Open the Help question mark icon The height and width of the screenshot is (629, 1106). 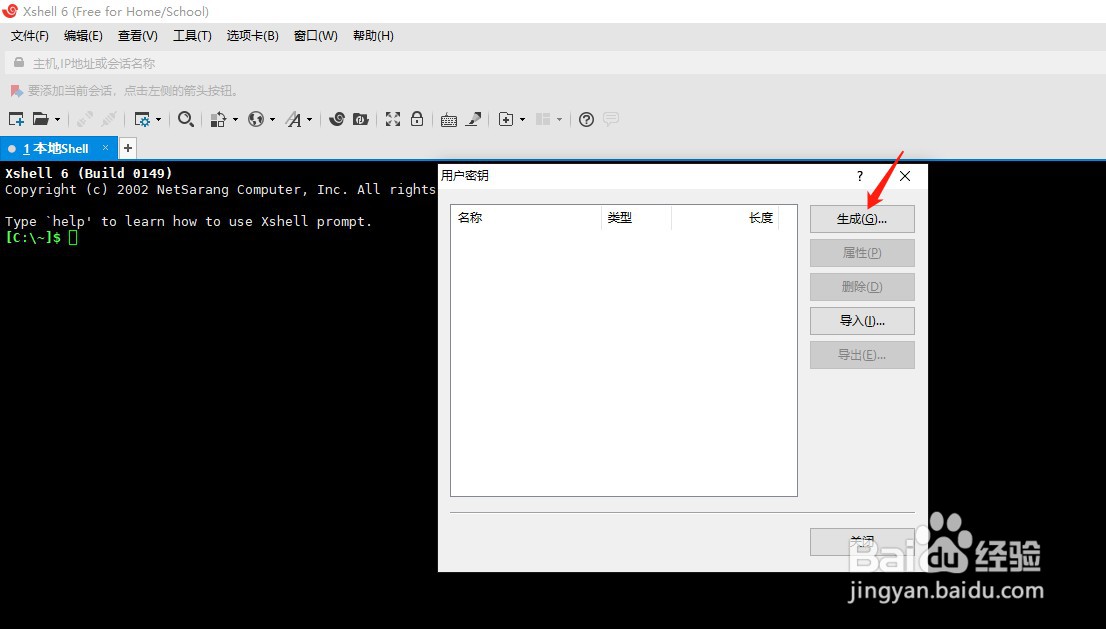(x=586, y=119)
